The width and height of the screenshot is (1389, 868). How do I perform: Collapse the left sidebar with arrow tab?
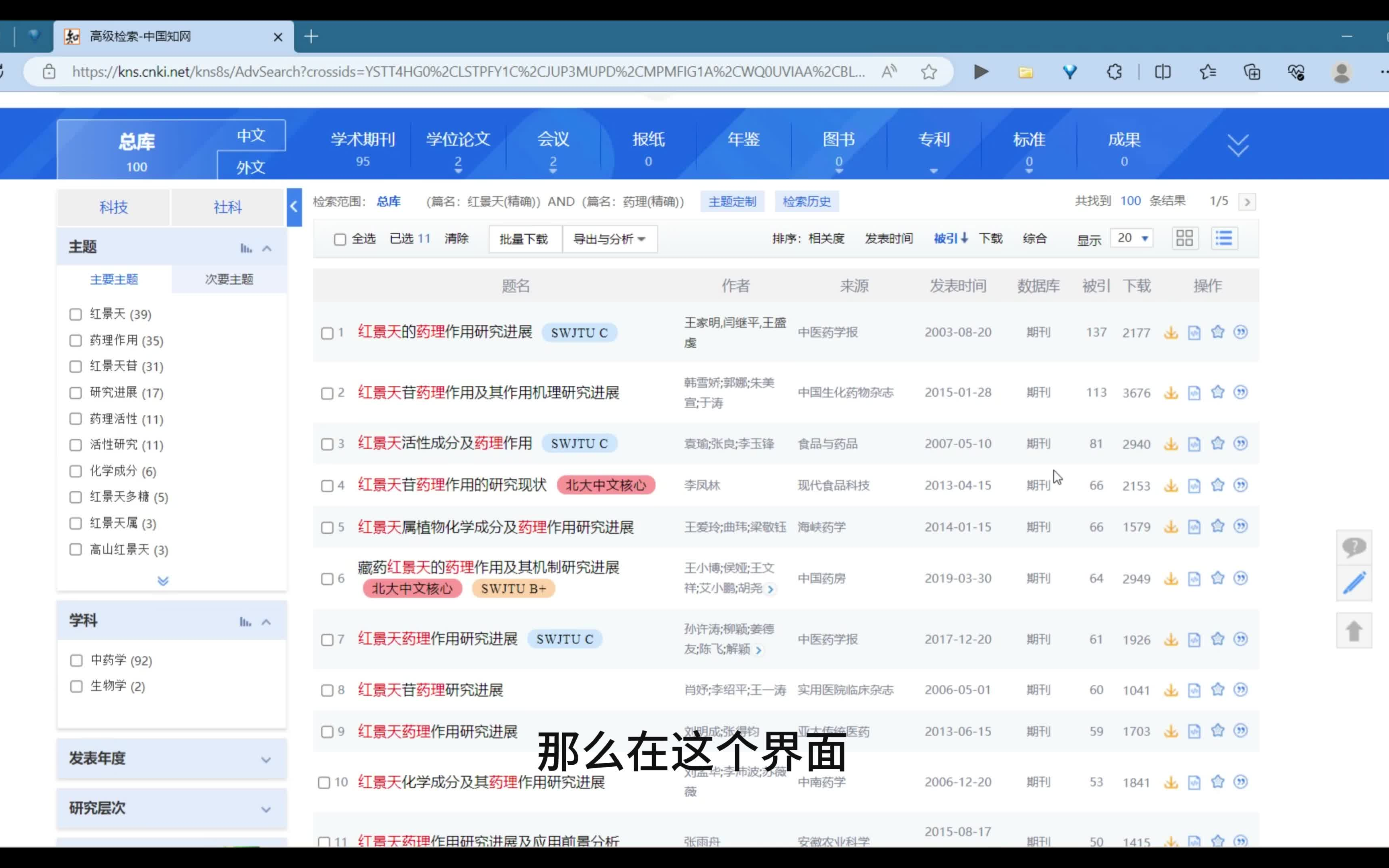[x=294, y=207]
